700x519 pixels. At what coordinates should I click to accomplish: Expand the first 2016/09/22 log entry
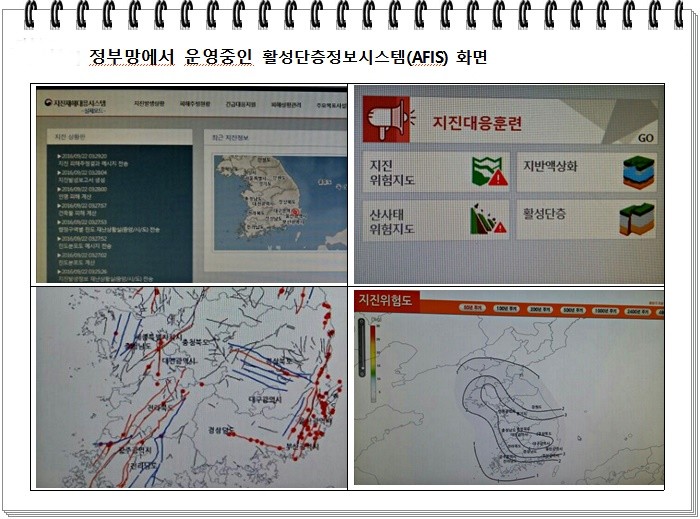(x=84, y=157)
